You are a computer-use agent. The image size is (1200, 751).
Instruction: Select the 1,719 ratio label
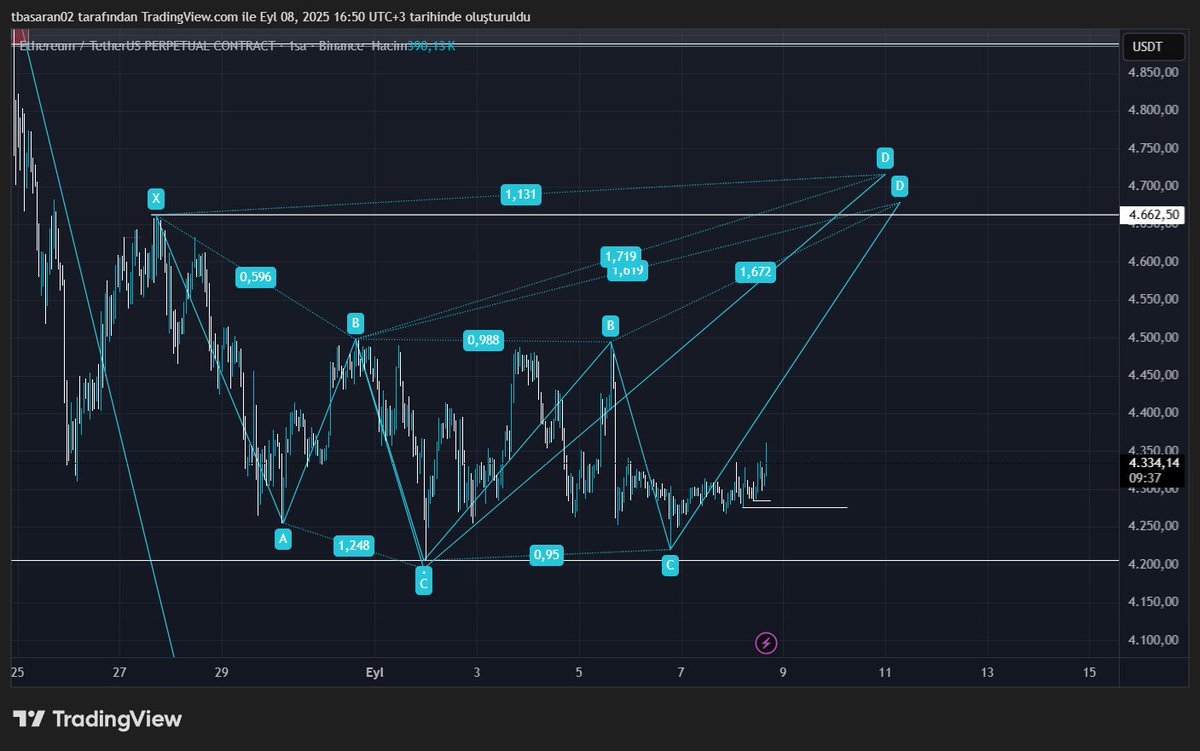click(x=620, y=257)
